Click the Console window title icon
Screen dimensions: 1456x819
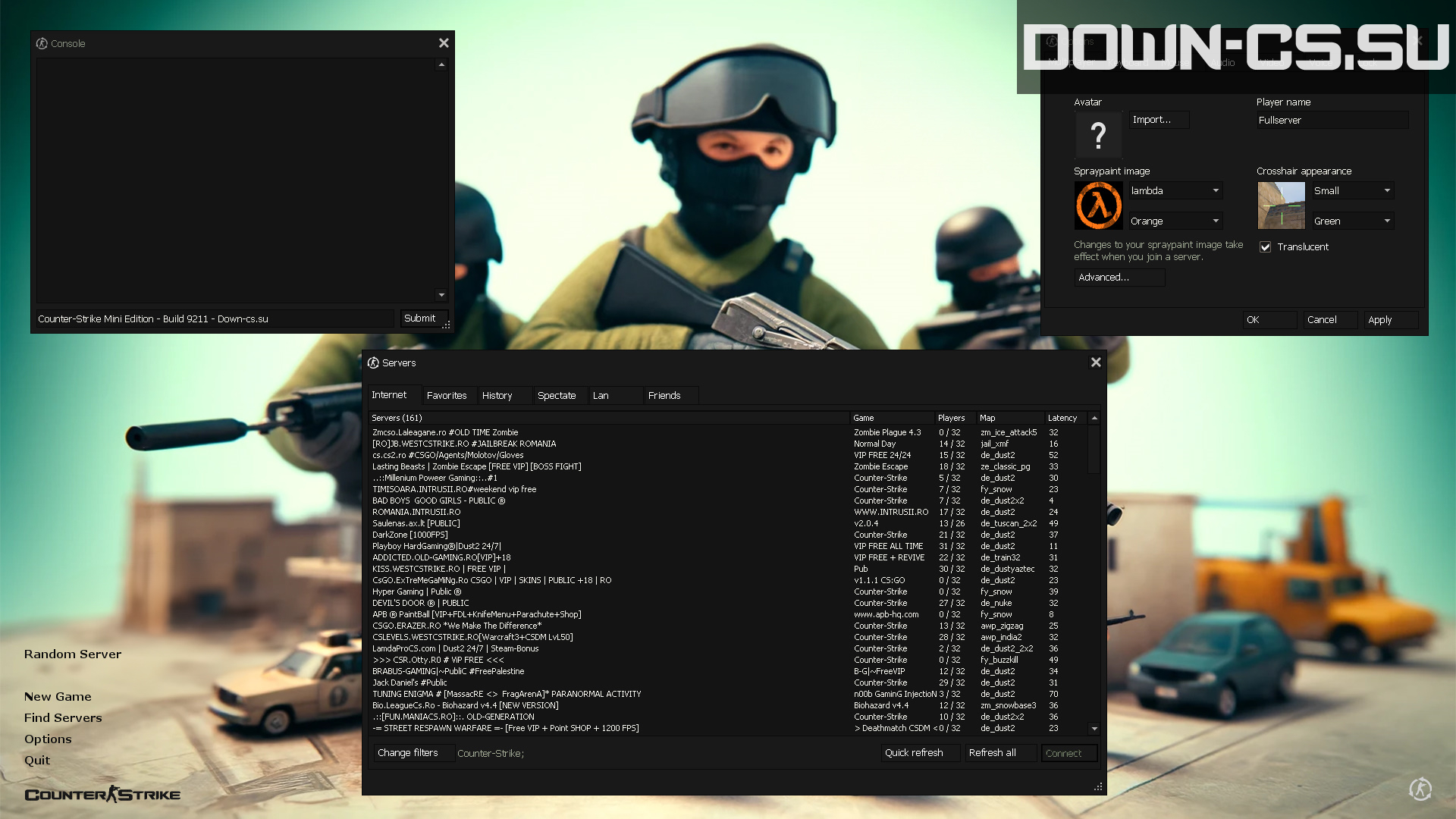click(42, 44)
